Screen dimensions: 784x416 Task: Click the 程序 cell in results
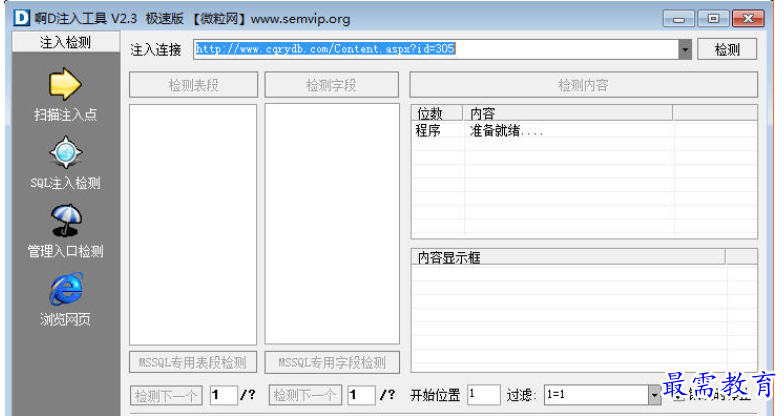point(428,131)
